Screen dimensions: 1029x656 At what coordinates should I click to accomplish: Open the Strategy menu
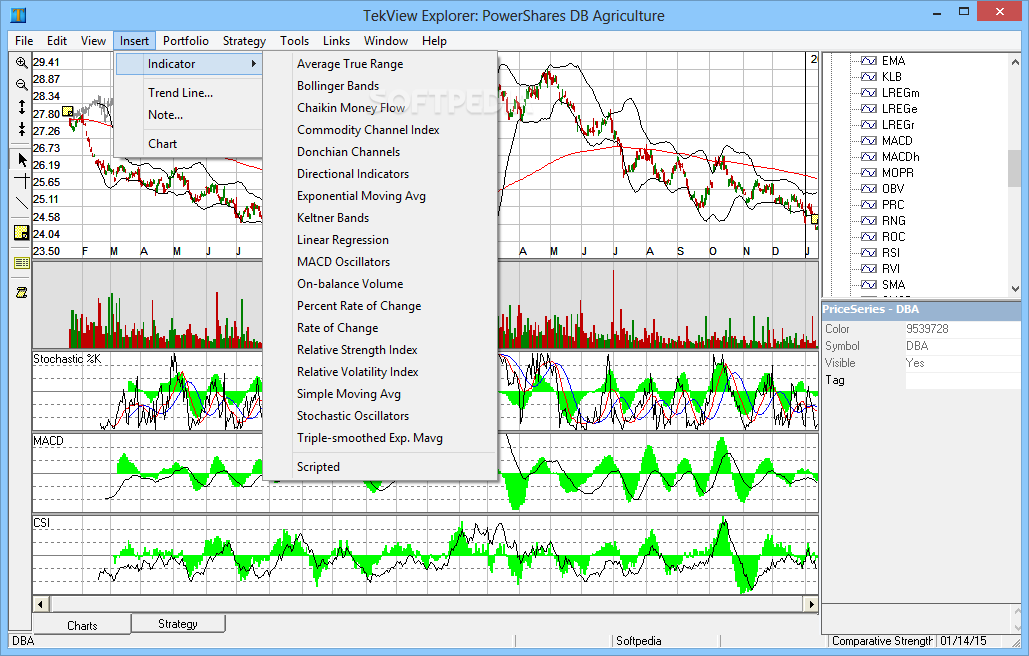tap(244, 41)
